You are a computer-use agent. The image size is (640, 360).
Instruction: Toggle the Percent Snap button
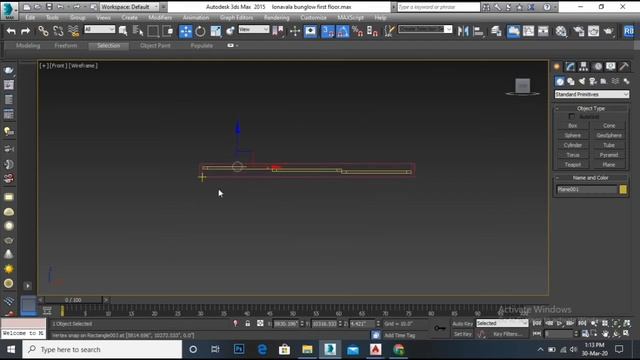click(358, 31)
